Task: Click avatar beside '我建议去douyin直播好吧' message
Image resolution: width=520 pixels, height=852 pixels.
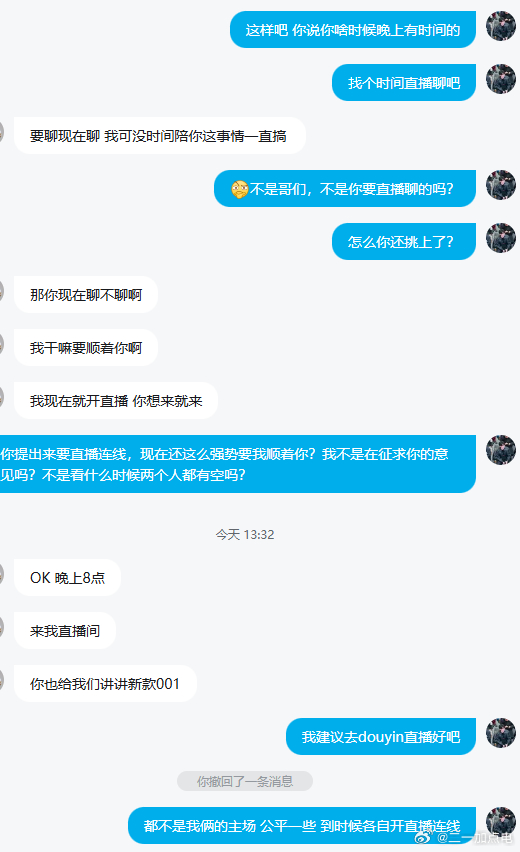Action: tap(500, 733)
